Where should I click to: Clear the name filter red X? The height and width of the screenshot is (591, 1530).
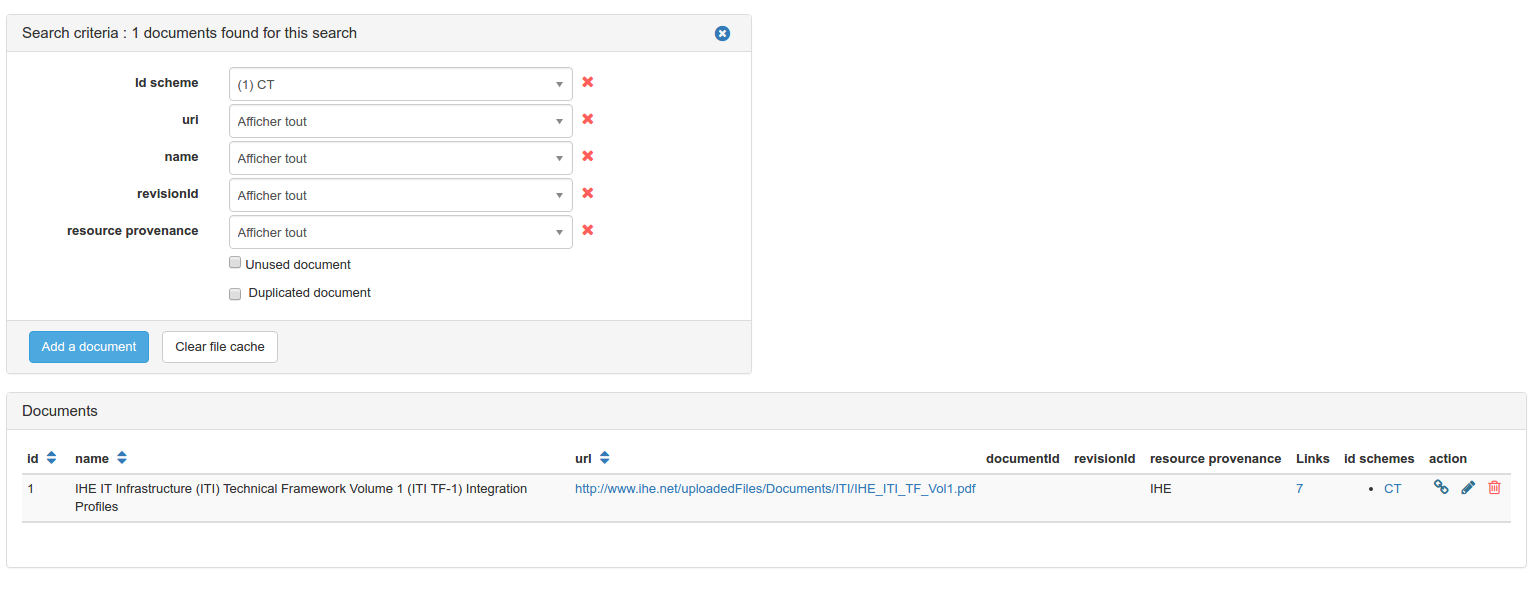click(588, 156)
